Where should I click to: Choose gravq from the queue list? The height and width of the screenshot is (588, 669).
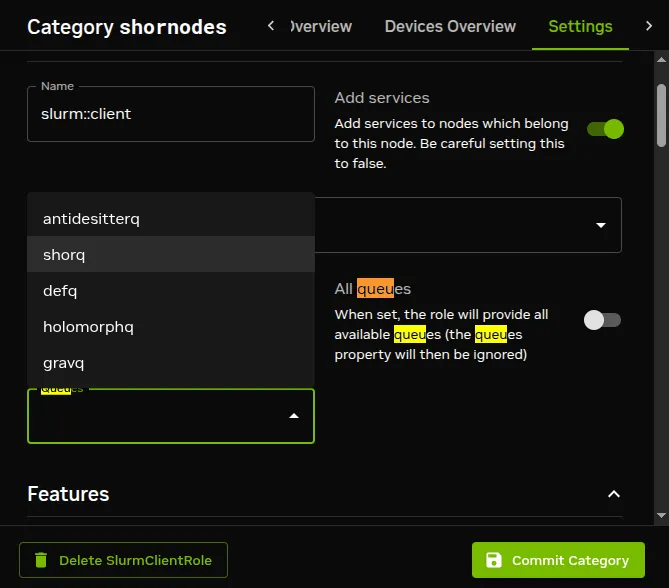[x=171, y=363]
